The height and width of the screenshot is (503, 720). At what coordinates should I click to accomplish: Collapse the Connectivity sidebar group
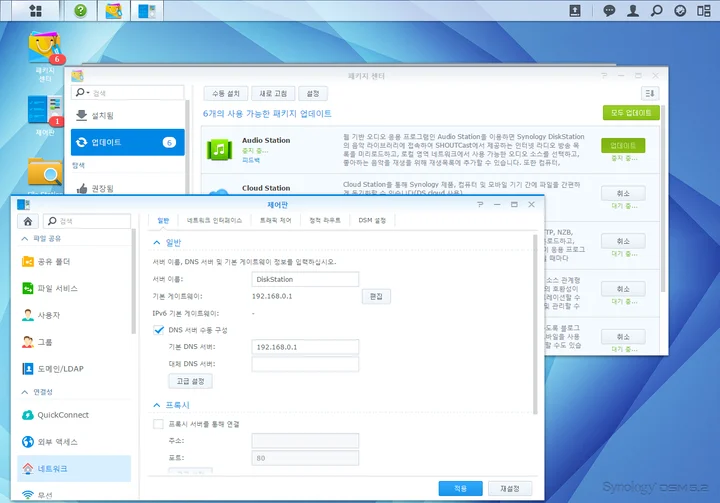click(25, 392)
